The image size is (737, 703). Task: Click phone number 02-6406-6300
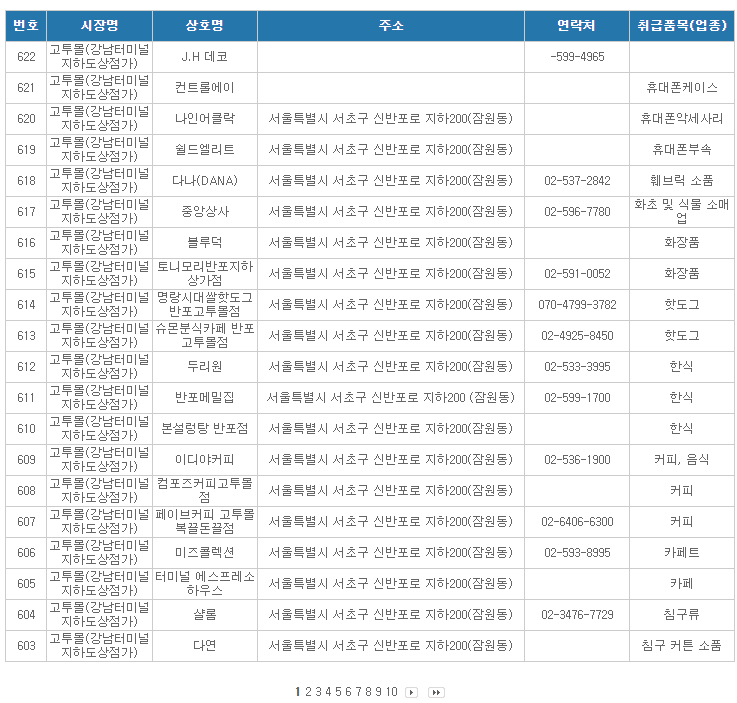click(x=577, y=523)
